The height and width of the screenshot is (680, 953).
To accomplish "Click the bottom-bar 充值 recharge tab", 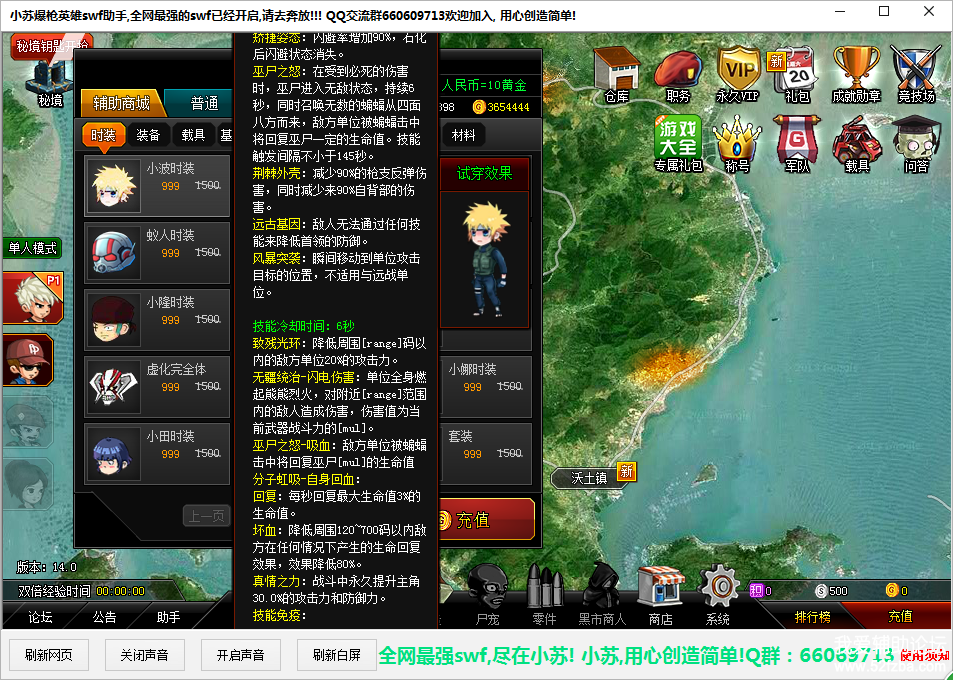I will pyautogui.click(x=900, y=617).
